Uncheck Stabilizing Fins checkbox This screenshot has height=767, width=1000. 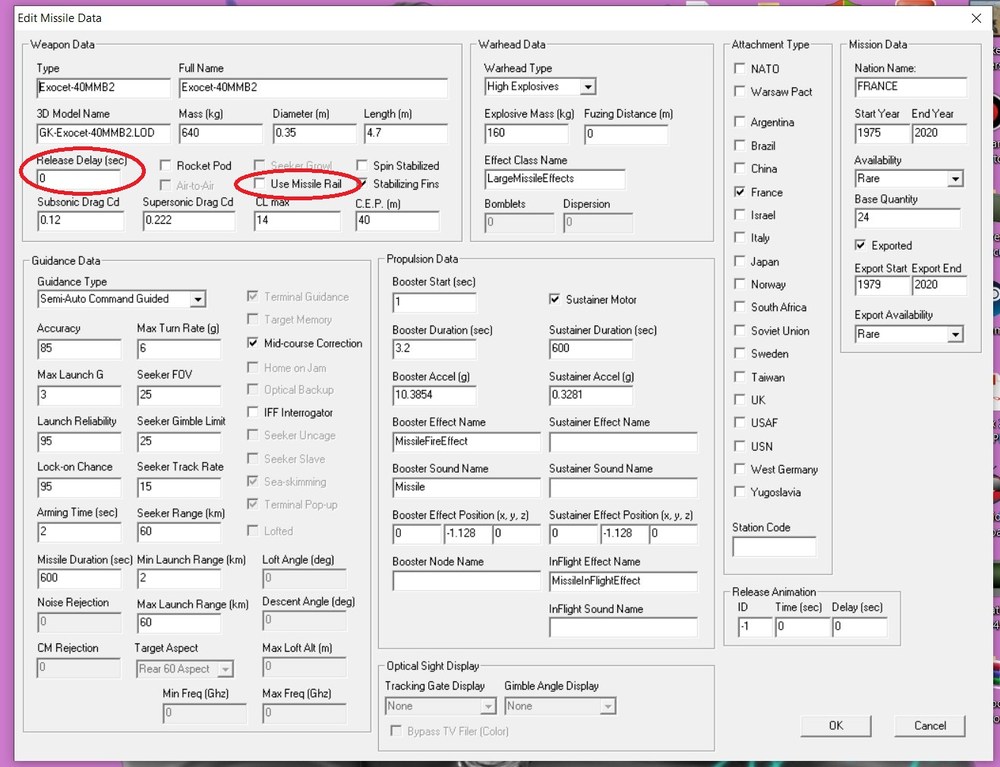(x=362, y=184)
